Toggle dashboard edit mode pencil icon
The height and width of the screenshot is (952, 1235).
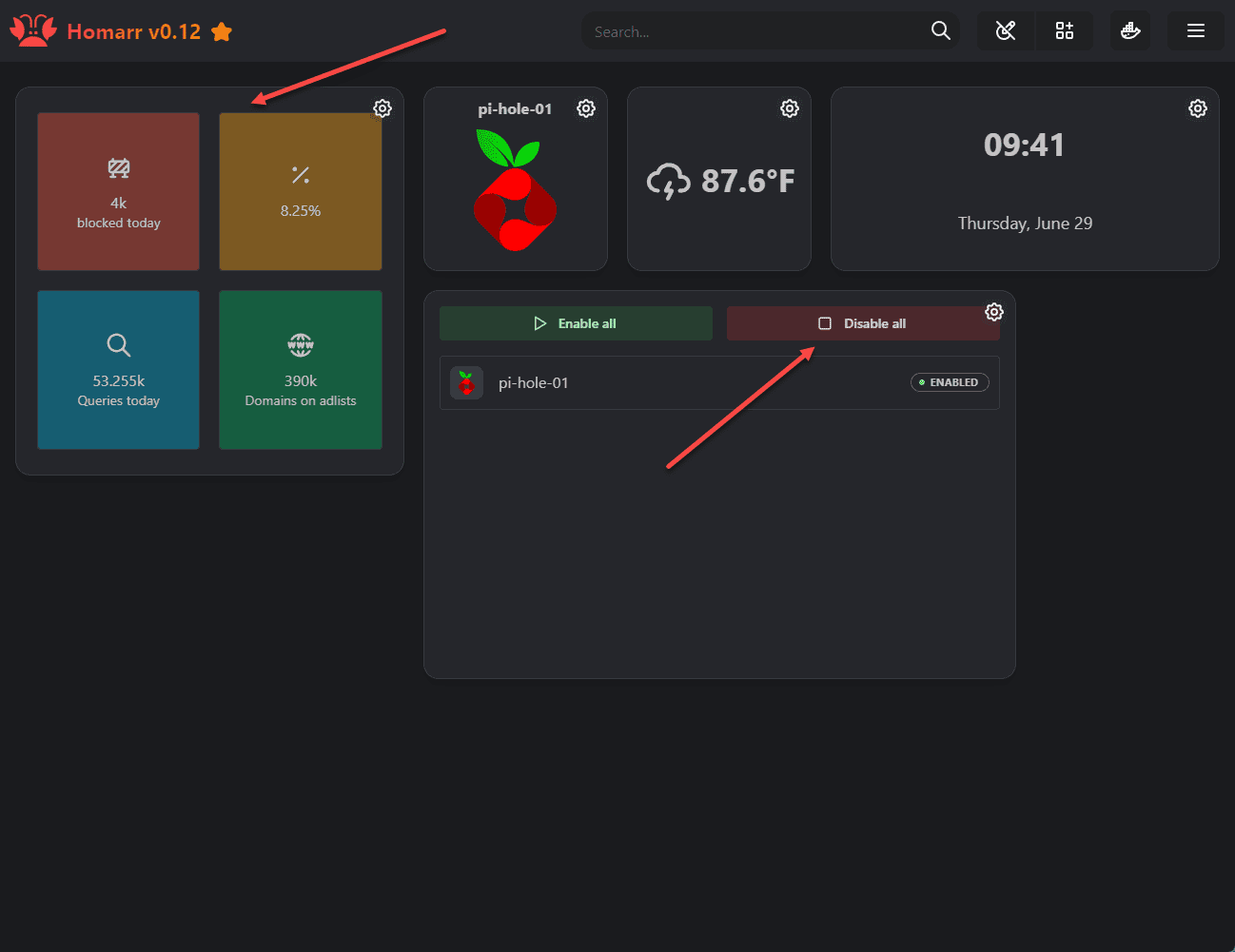click(x=1006, y=30)
